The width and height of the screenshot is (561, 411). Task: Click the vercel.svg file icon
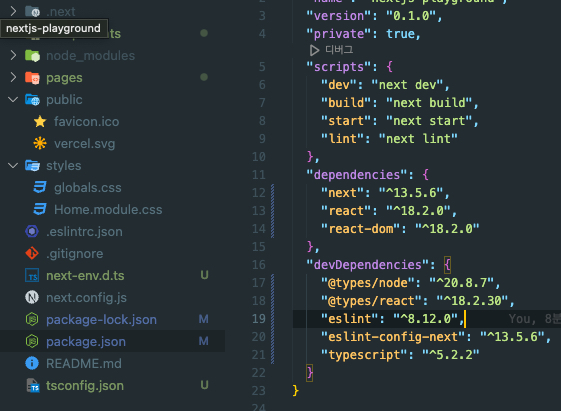pyautogui.click(x=40, y=143)
